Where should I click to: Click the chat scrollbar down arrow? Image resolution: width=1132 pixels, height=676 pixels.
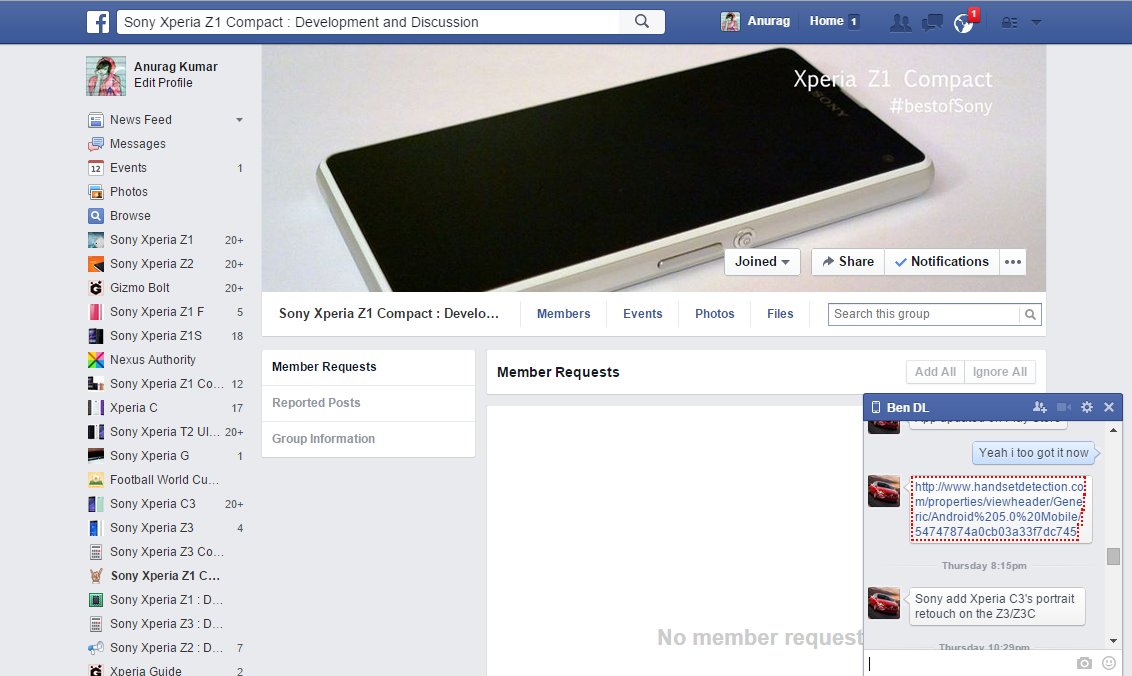tap(1113, 641)
